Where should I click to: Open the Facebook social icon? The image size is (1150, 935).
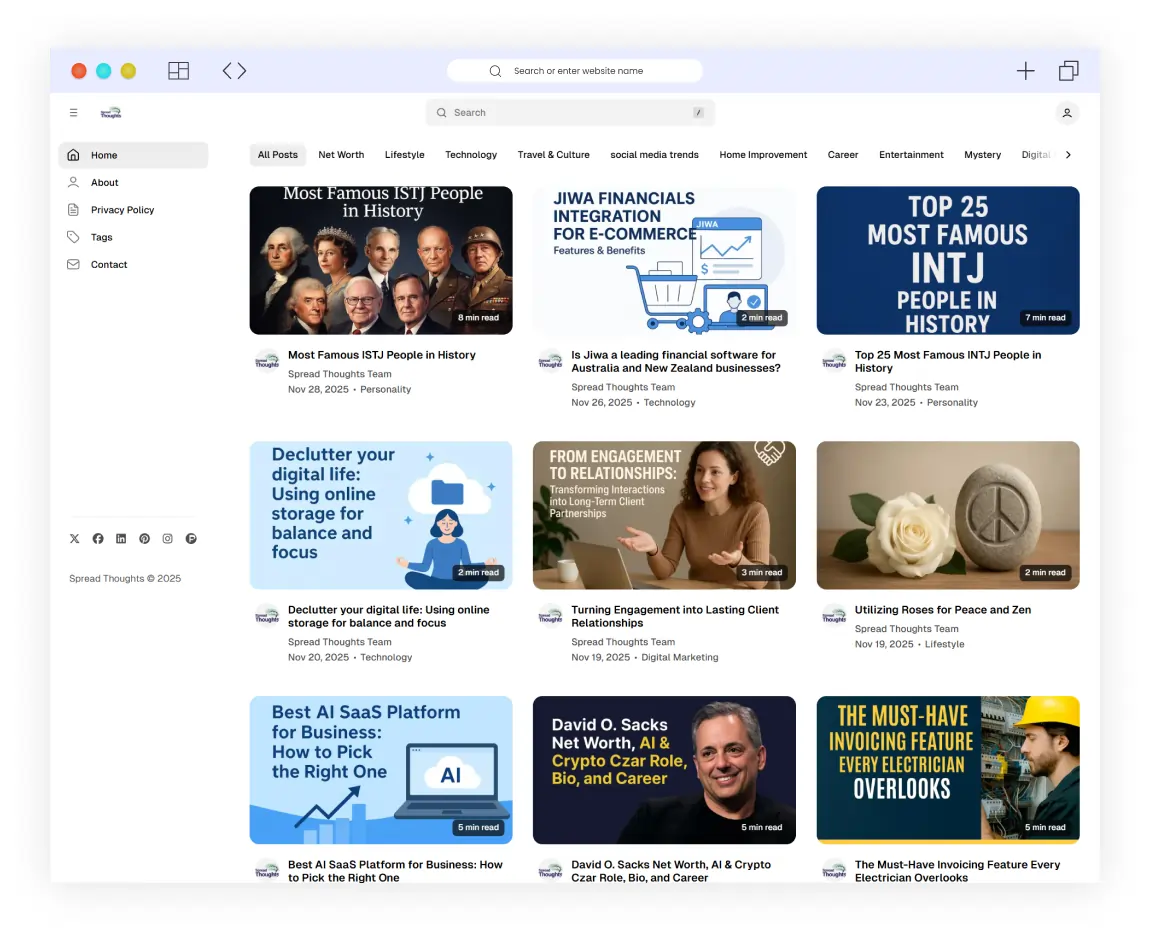tap(98, 538)
